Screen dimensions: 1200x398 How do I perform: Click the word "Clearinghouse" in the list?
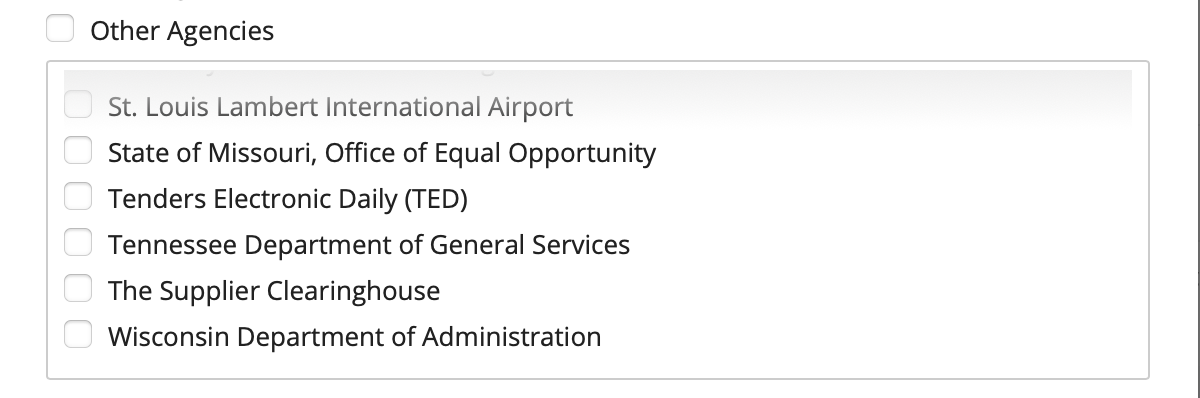point(353,291)
